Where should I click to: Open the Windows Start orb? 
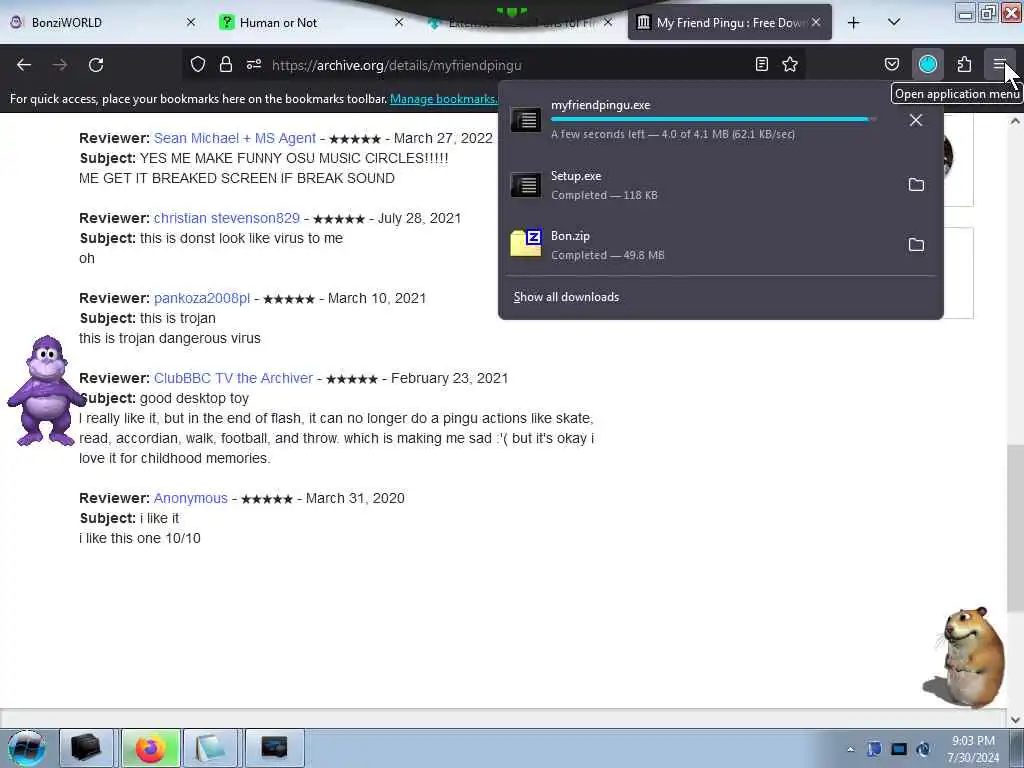[26, 748]
